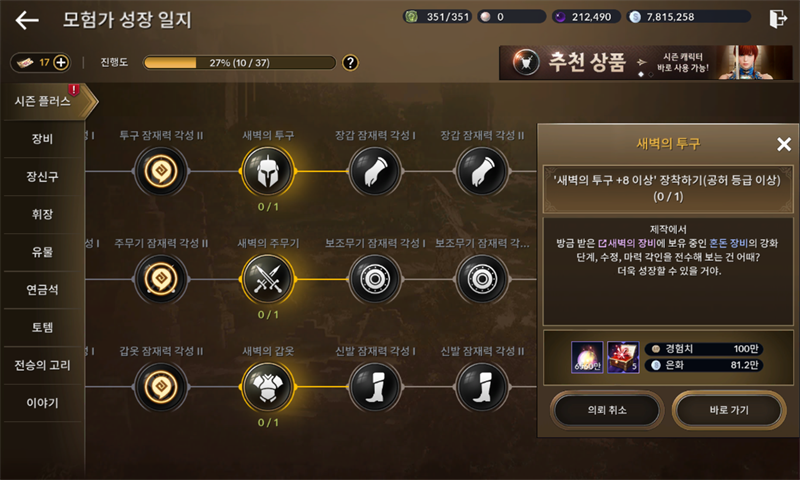The image size is (800, 480).
Task: Select the 새벽의 주무기 crossed swords icon
Action: click(268, 279)
